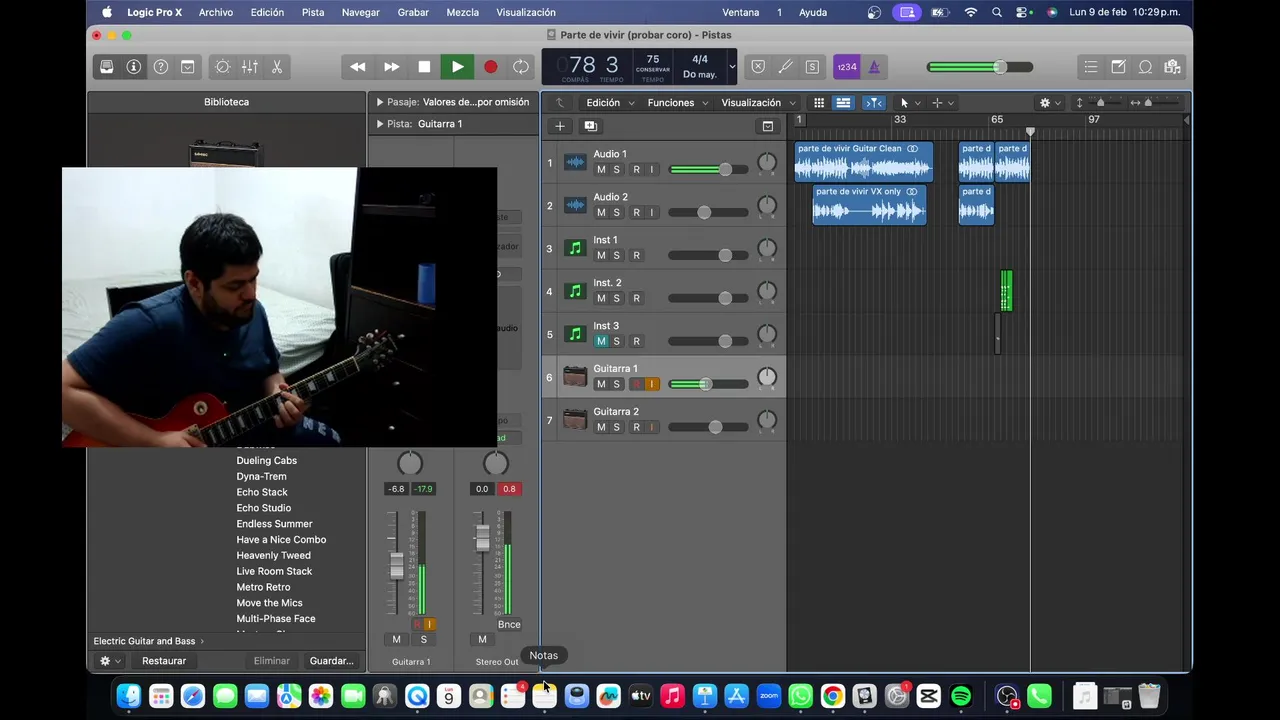Toggle the Library button in the toolbar
This screenshot has width=1280, height=720.
point(107,67)
